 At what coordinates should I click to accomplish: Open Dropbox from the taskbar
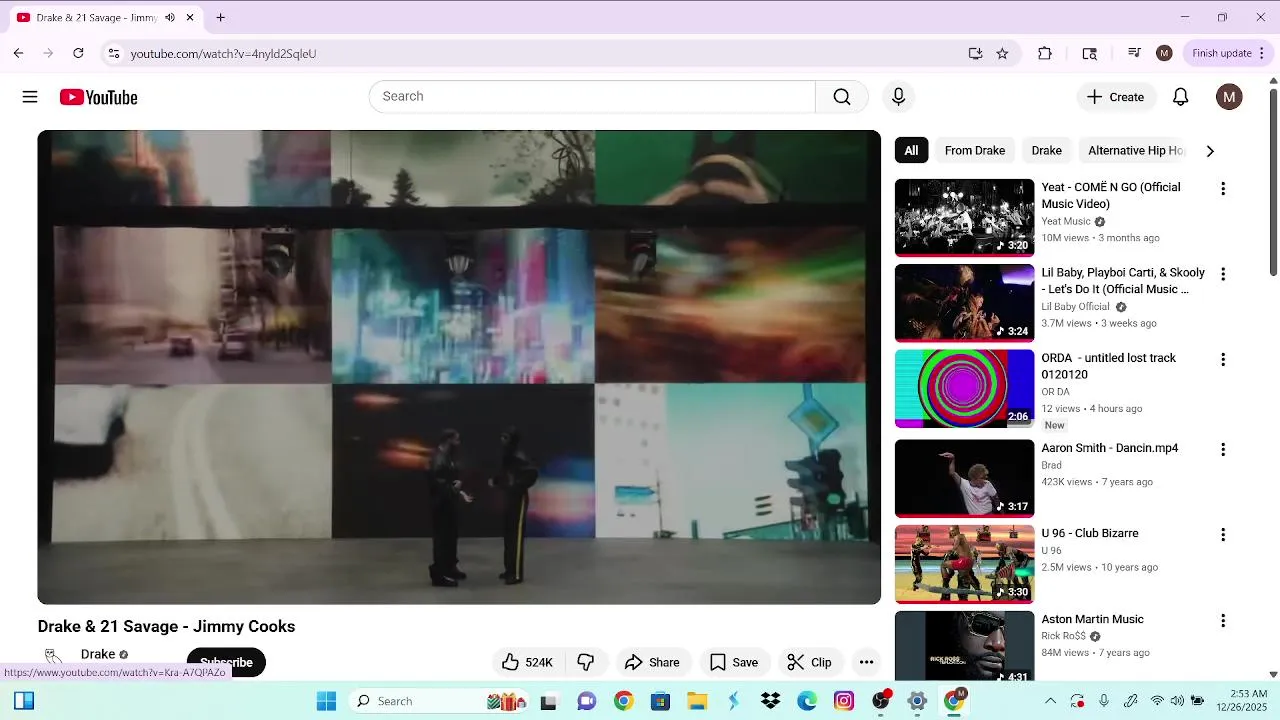[770, 701]
